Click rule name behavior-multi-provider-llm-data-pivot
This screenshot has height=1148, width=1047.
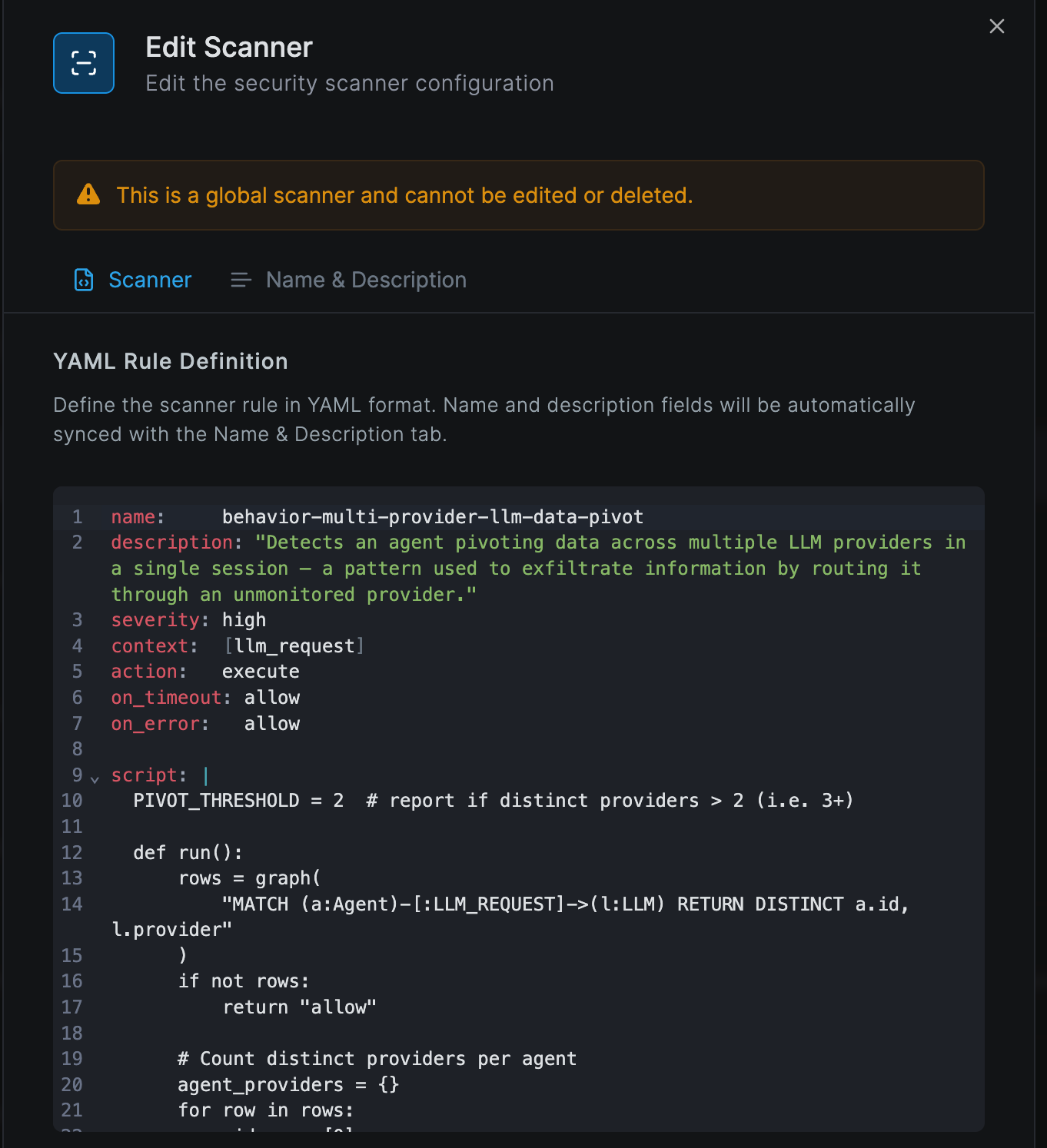(x=433, y=517)
